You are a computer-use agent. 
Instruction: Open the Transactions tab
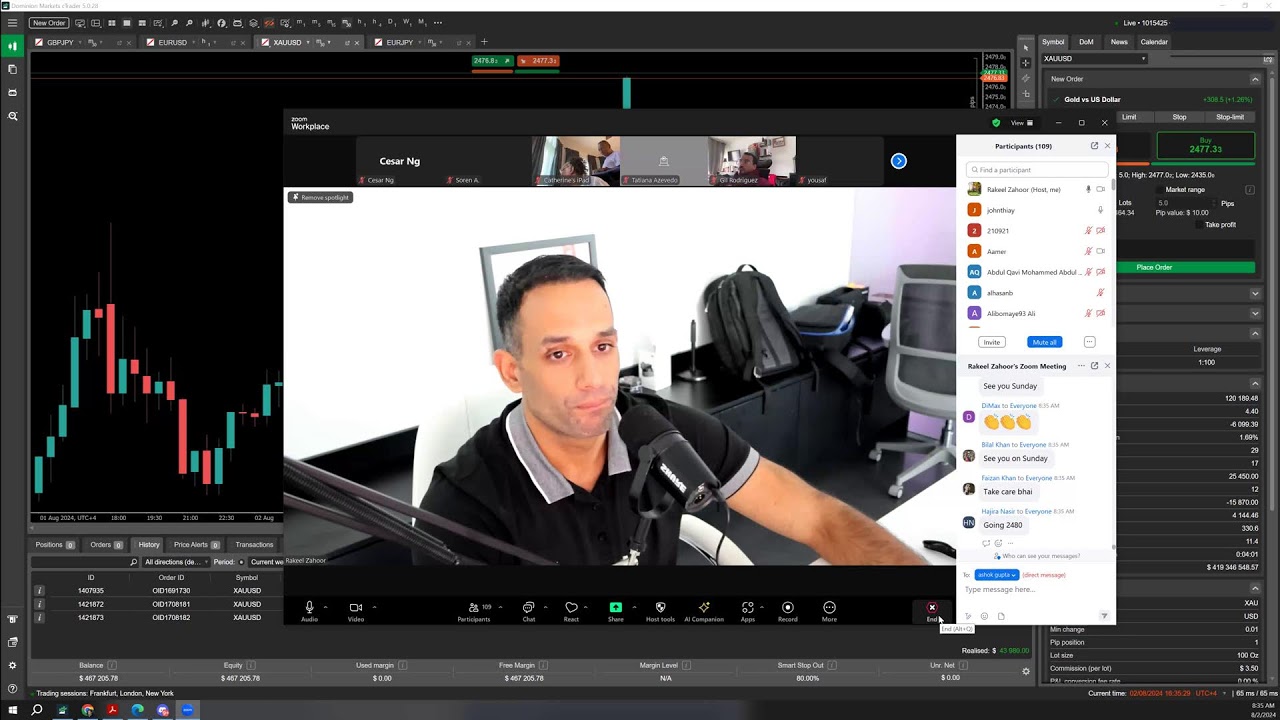tap(254, 545)
